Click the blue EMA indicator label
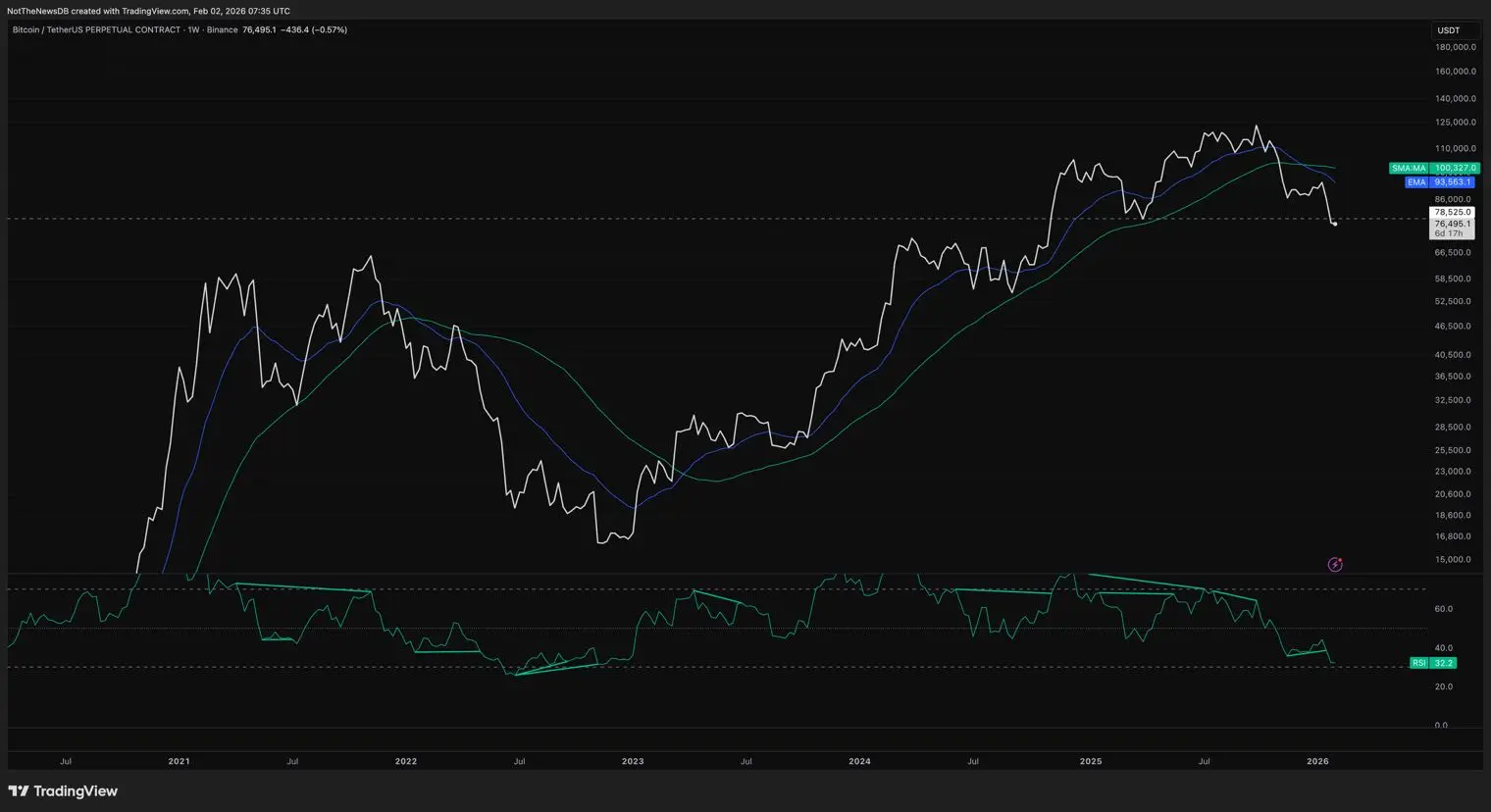1491x812 pixels. click(x=1416, y=182)
